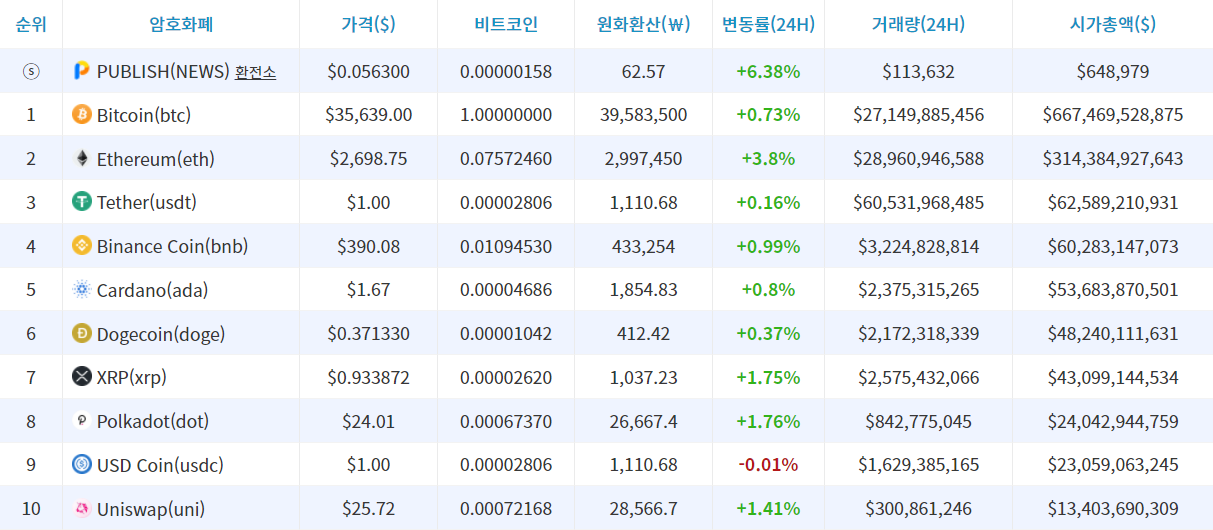Open the PUBLISH(NEWS) coin name
The image size is (1213, 530).
(x=163, y=71)
